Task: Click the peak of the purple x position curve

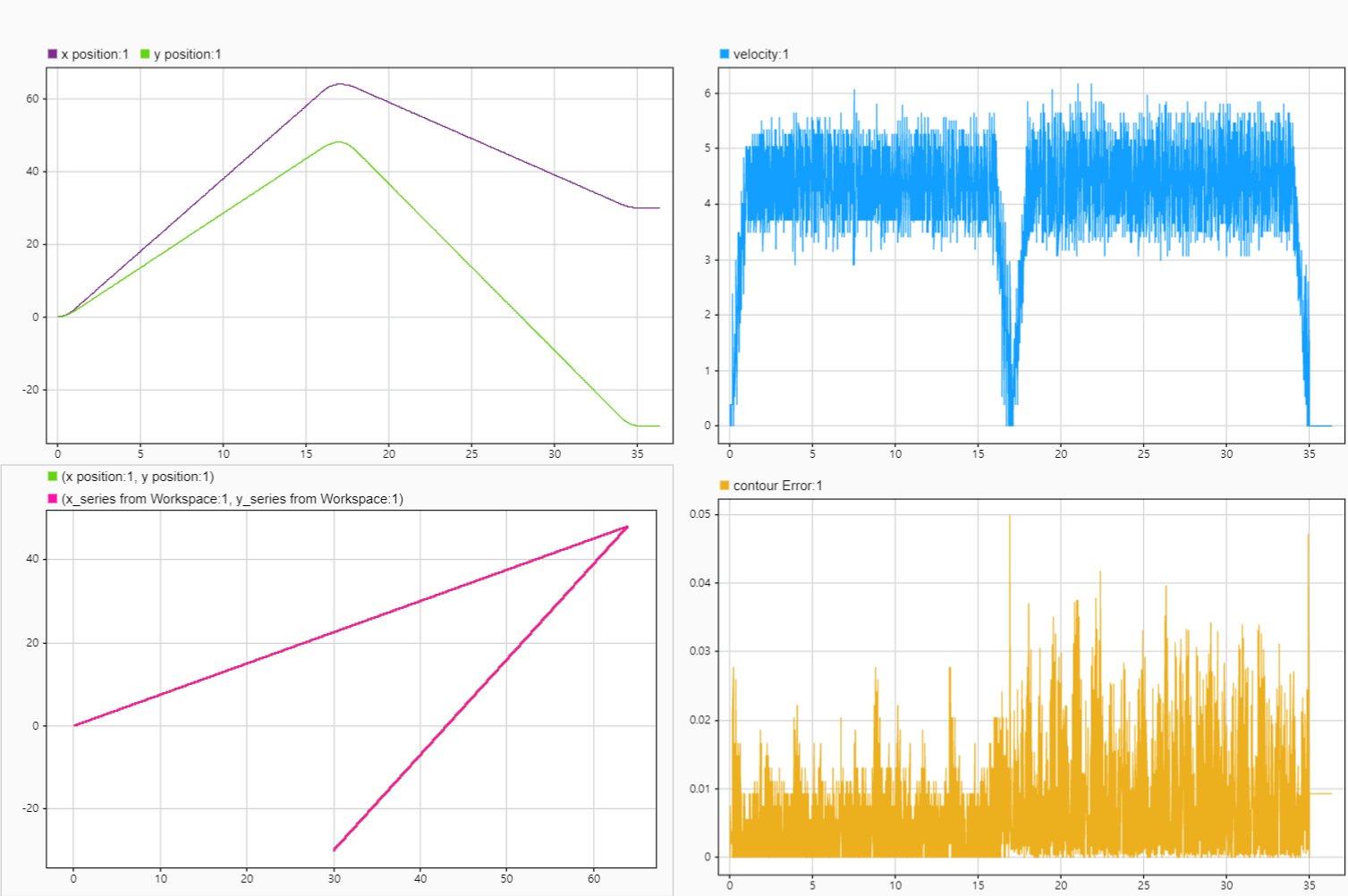Action: 338,84
